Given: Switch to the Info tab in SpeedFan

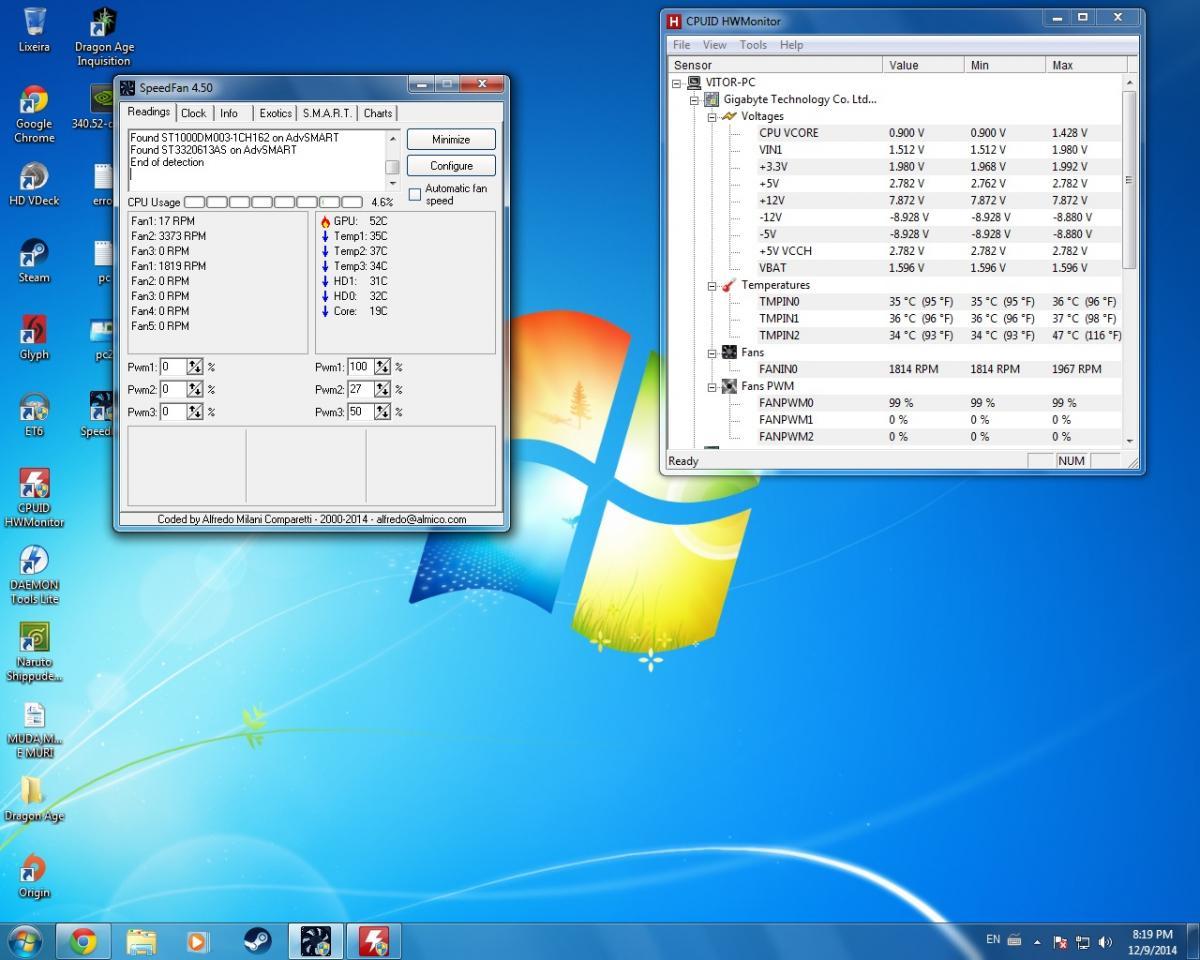Looking at the screenshot, I should [x=229, y=113].
